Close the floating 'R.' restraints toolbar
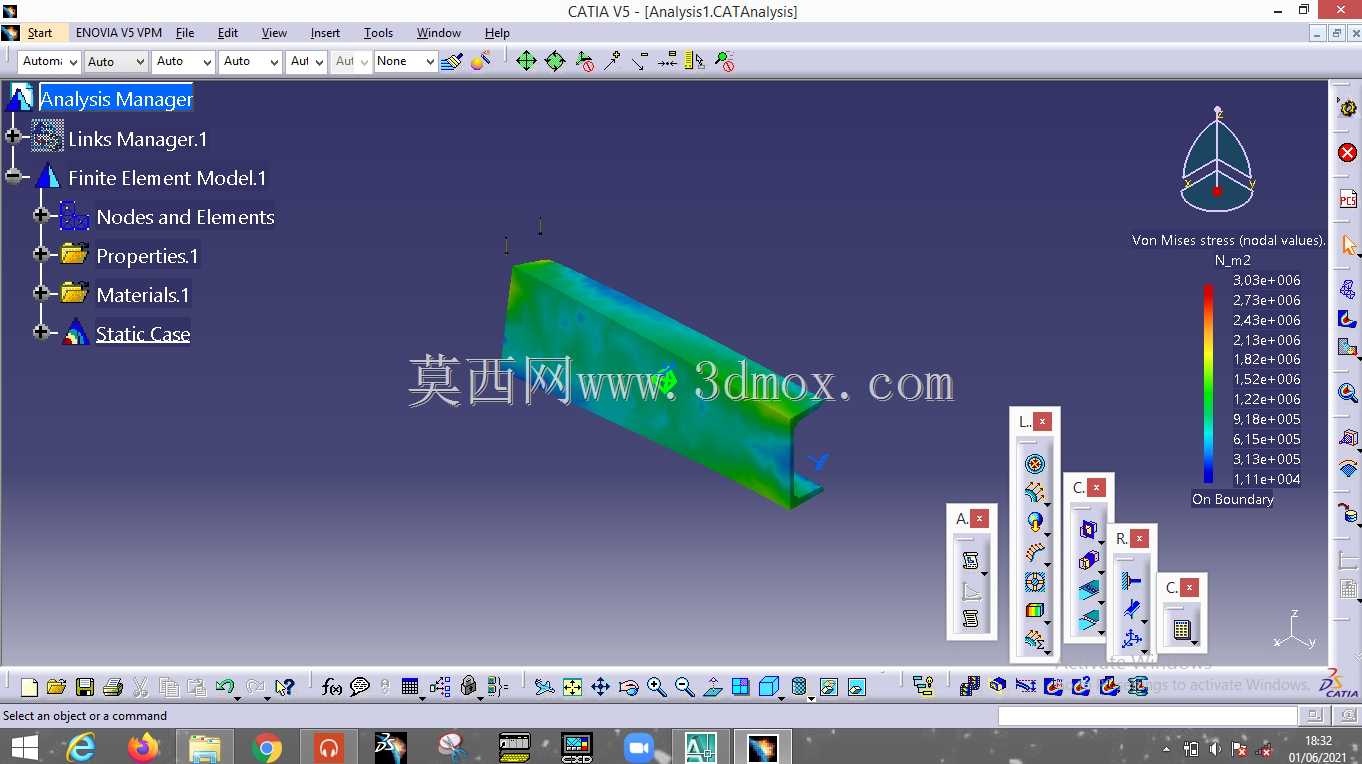 point(1139,538)
